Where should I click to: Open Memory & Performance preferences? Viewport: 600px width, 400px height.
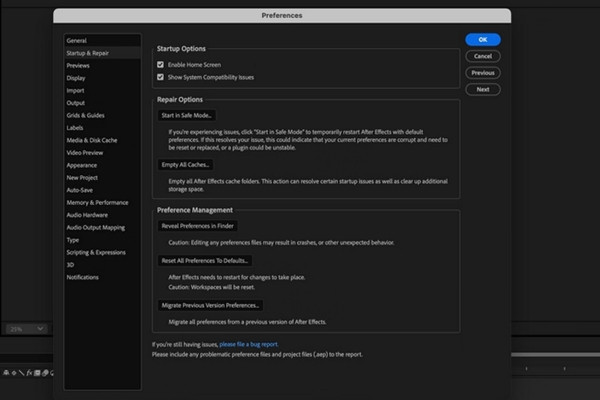coord(102,202)
